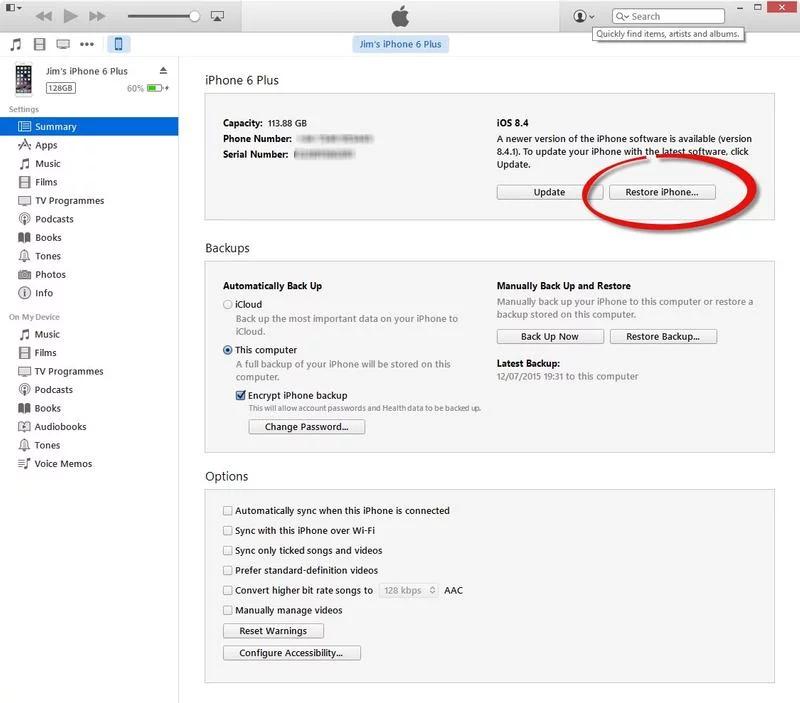Open Podcasts under On My Device
Screen dimensions: 800x703
[x=89, y=390]
